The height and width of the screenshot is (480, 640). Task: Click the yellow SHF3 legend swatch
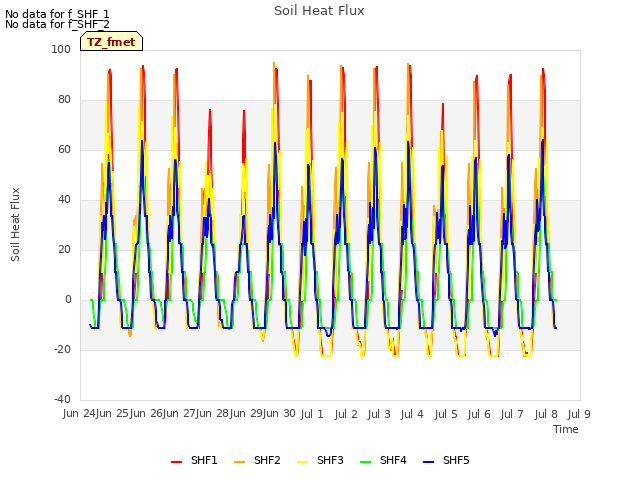tap(302, 462)
